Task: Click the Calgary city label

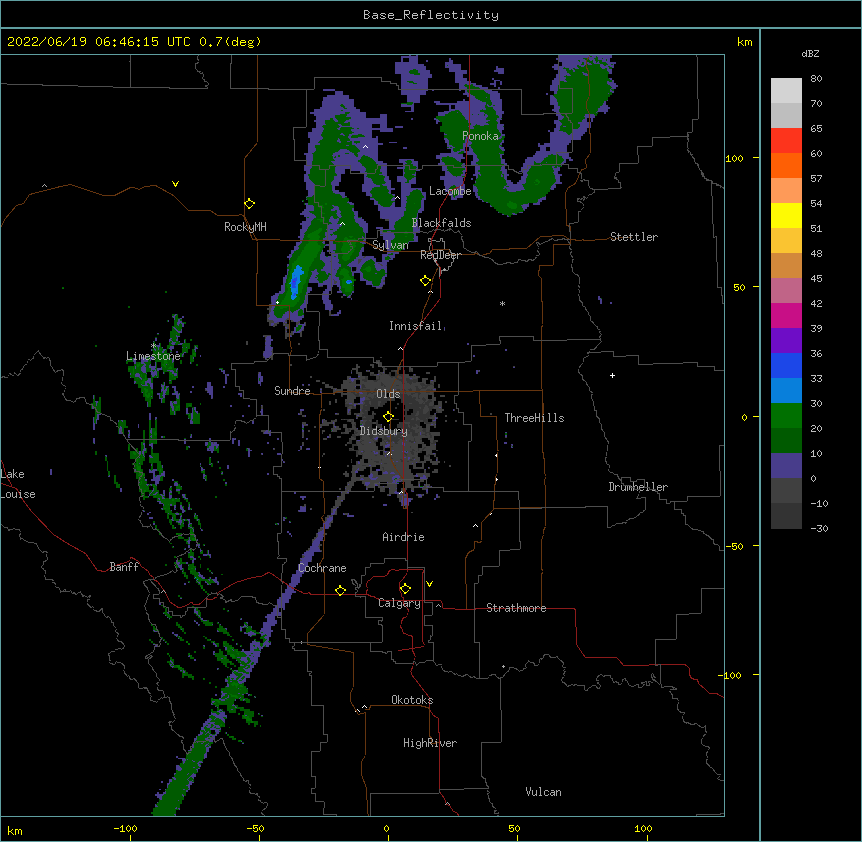Action: point(399,603)
